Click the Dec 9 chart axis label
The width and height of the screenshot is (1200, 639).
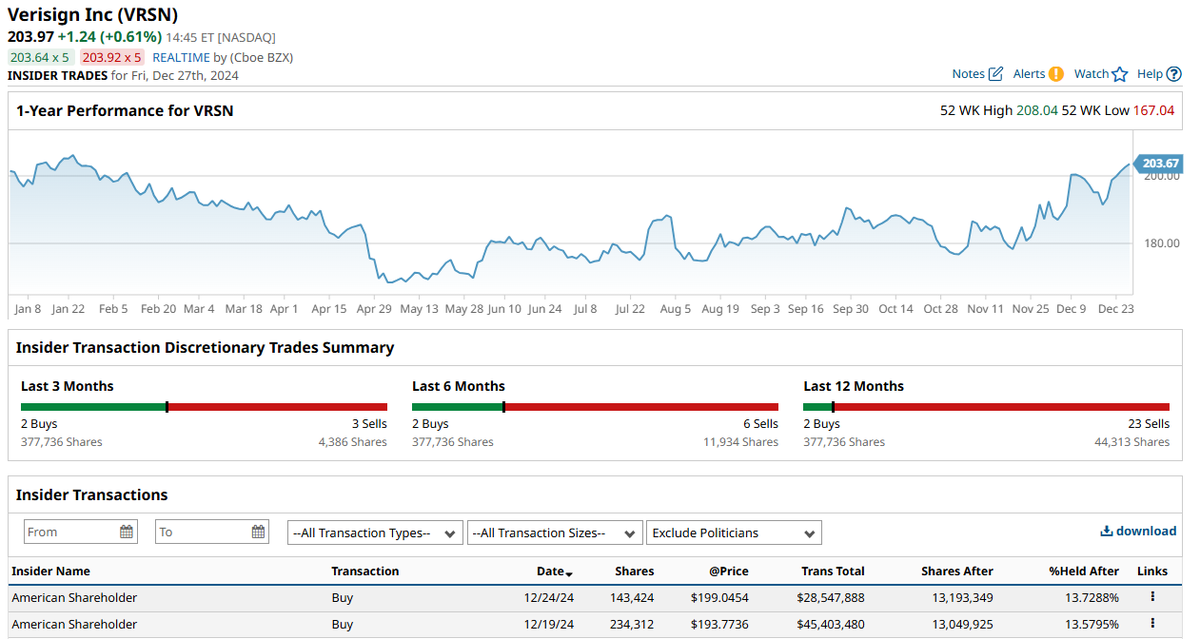pos(1071,309)
